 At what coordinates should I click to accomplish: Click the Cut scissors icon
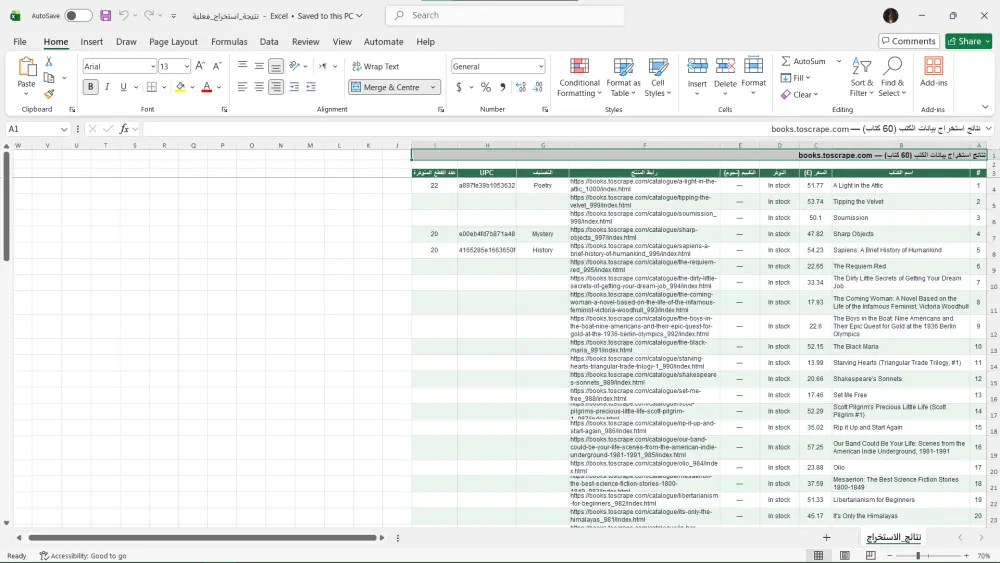coord(49,62)
